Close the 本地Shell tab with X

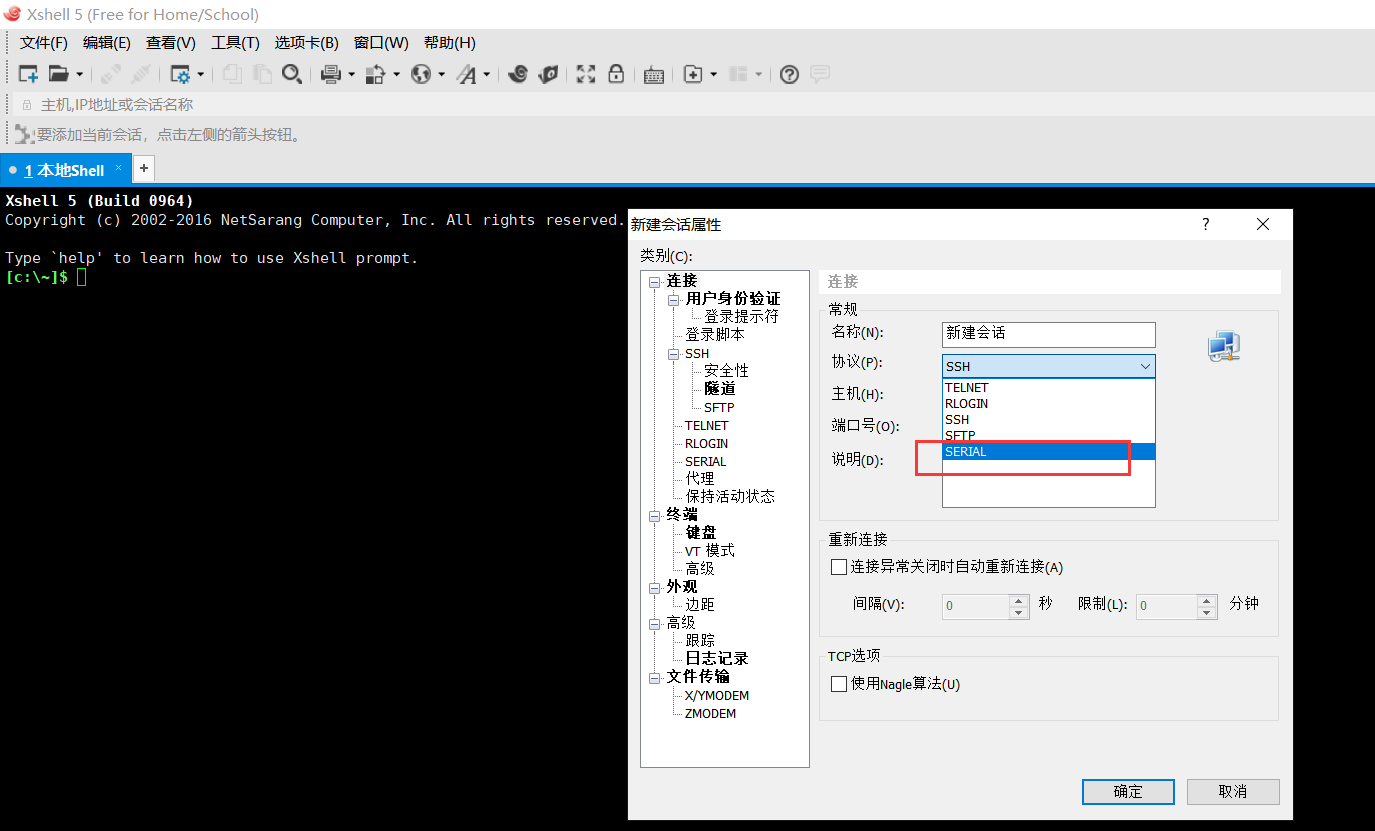tap(118, 168)
